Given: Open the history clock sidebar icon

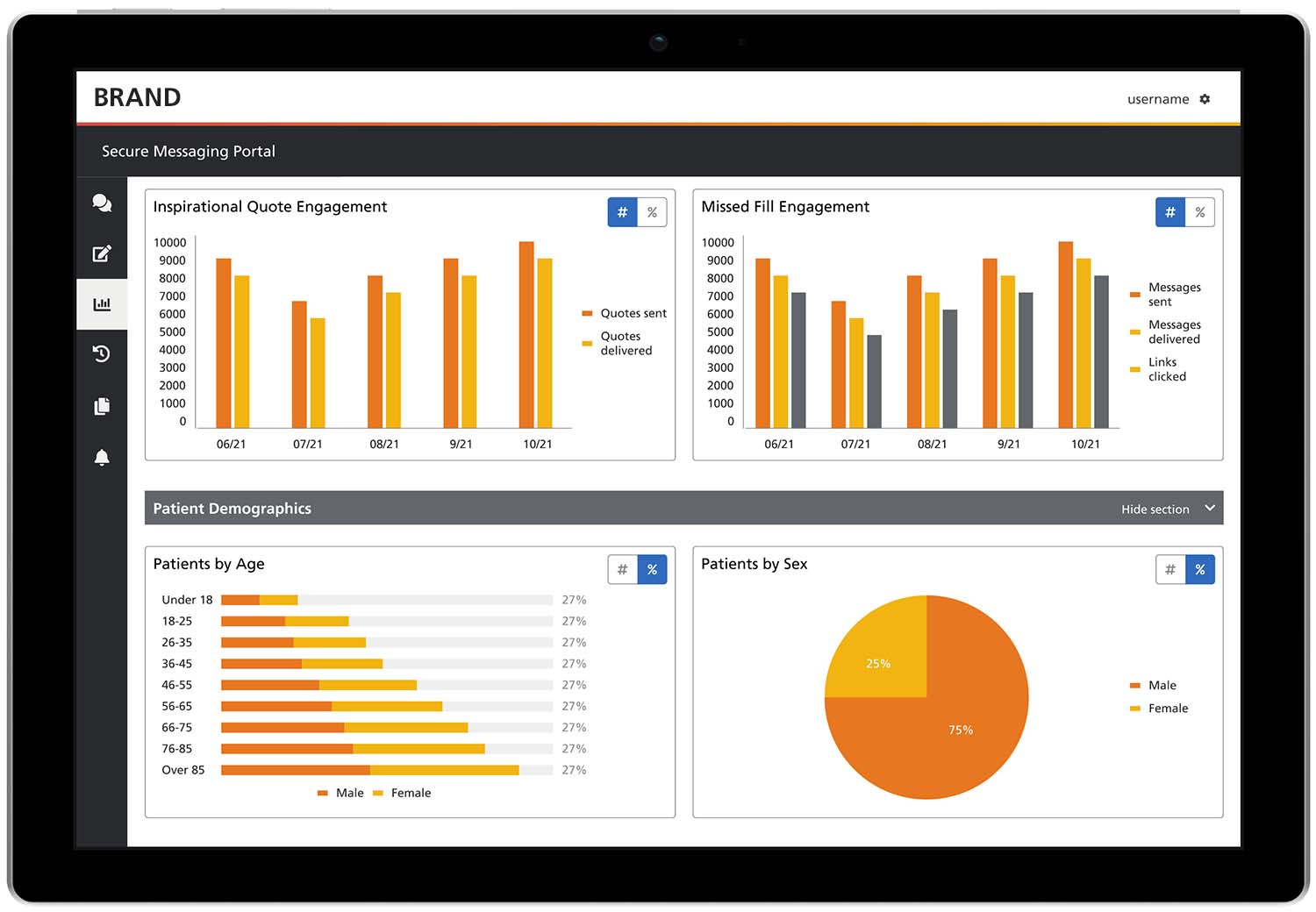Looking at the screenshot, I should tap(102, 354).
